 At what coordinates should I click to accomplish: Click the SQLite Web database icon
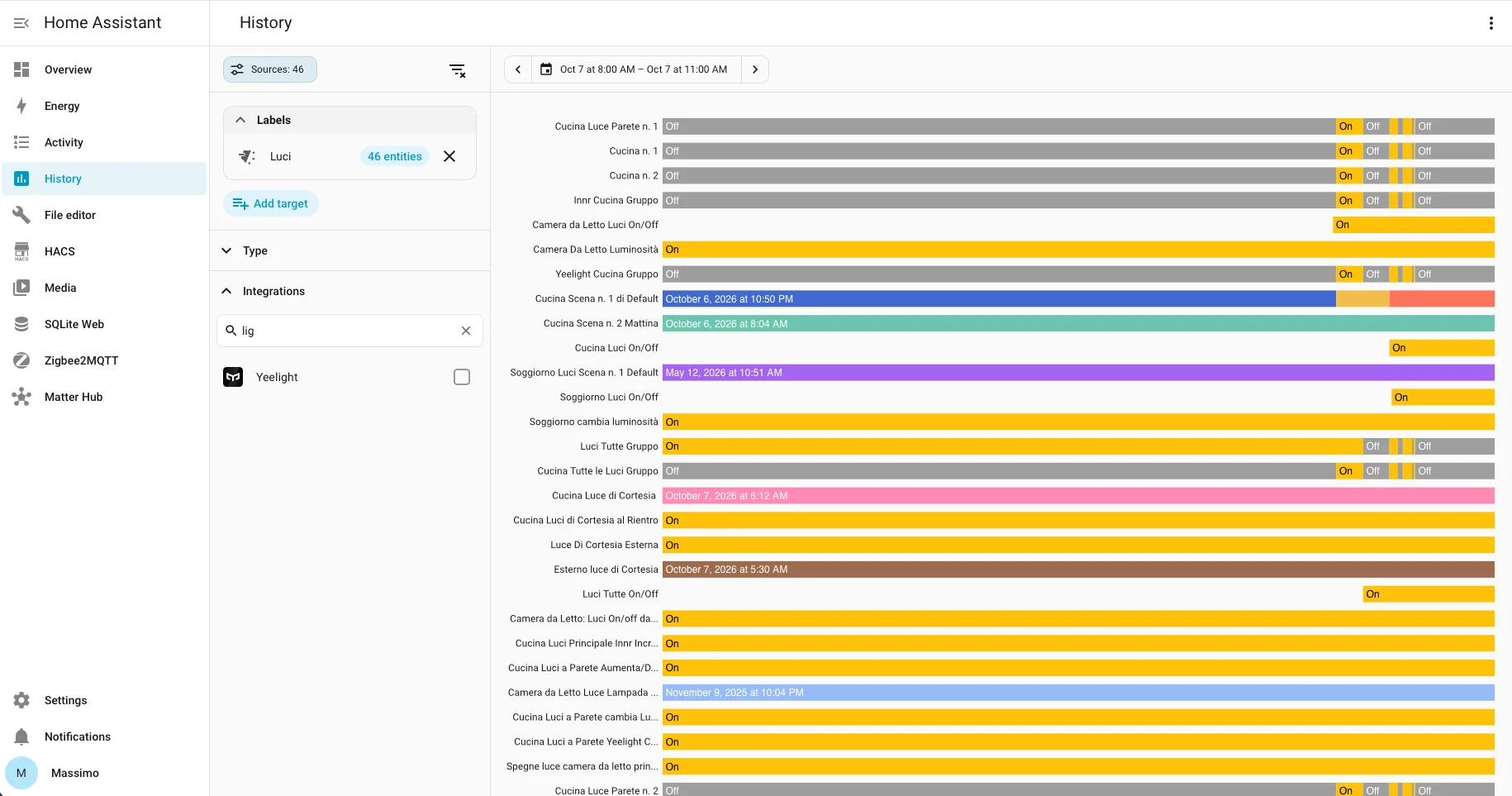coord(21,324)
